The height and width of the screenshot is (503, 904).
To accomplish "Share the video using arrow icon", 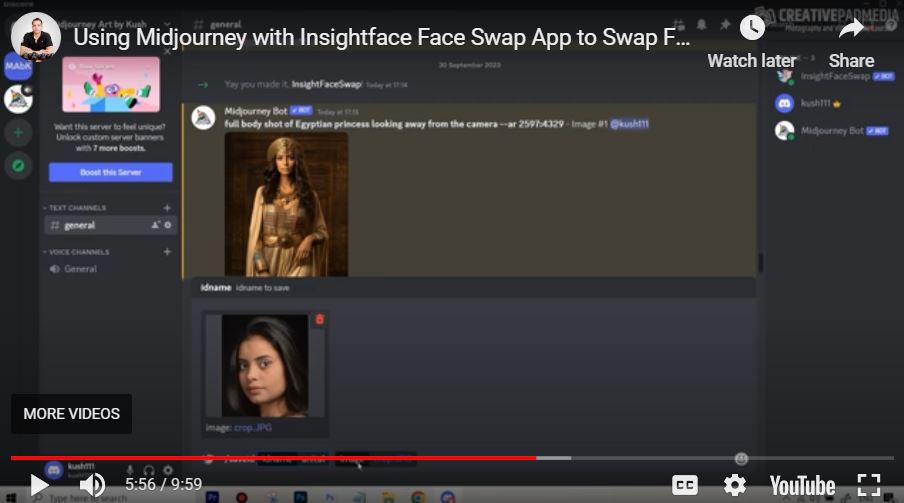I will click(x=851, y=28).
